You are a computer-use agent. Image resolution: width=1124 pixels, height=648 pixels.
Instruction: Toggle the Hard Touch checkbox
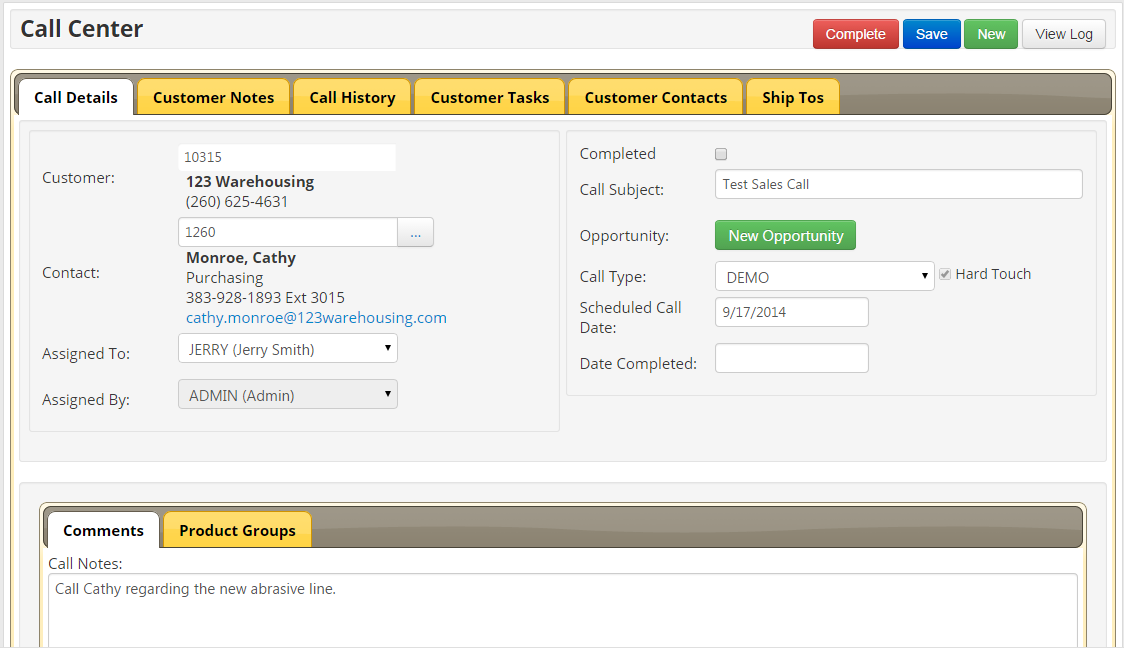tap(946, 275)
